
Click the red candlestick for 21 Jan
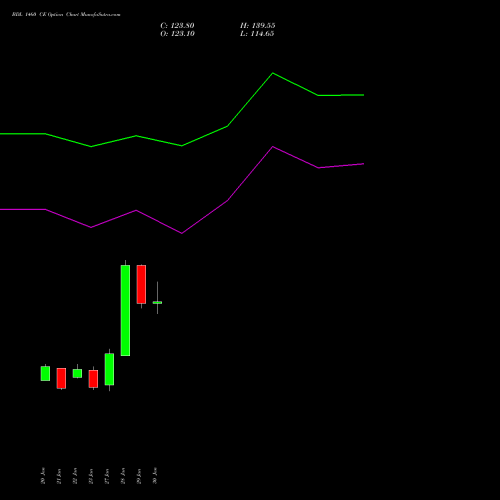[x=61, y=378]
